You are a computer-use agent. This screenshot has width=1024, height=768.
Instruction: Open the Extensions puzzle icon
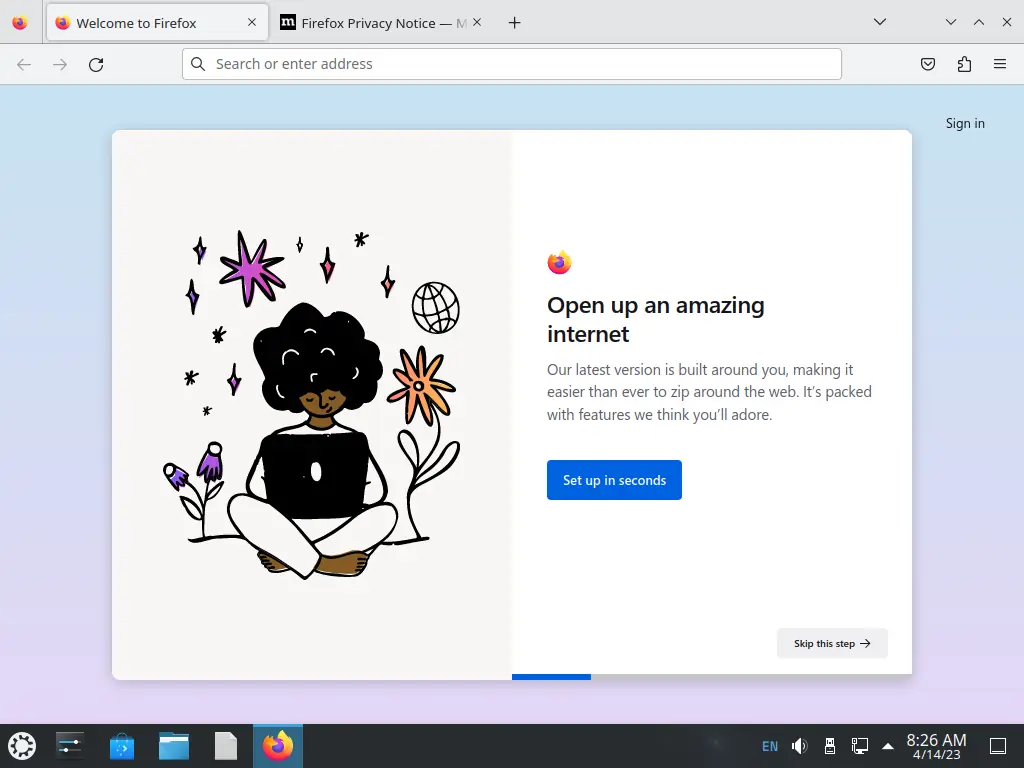(x=964, y=64)
